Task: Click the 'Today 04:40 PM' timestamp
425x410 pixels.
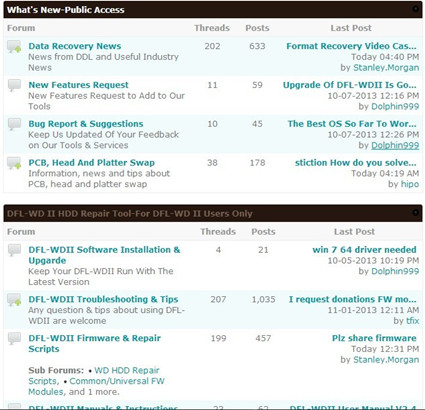Action: 385,57
